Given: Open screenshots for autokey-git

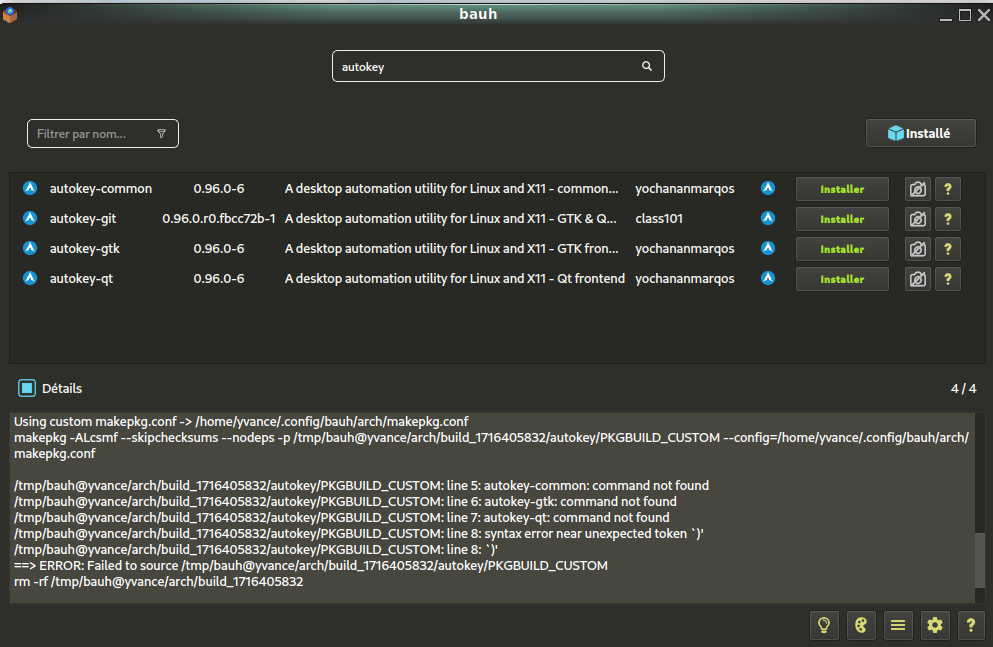Looking at the screenshot, I should click(918, 219).
